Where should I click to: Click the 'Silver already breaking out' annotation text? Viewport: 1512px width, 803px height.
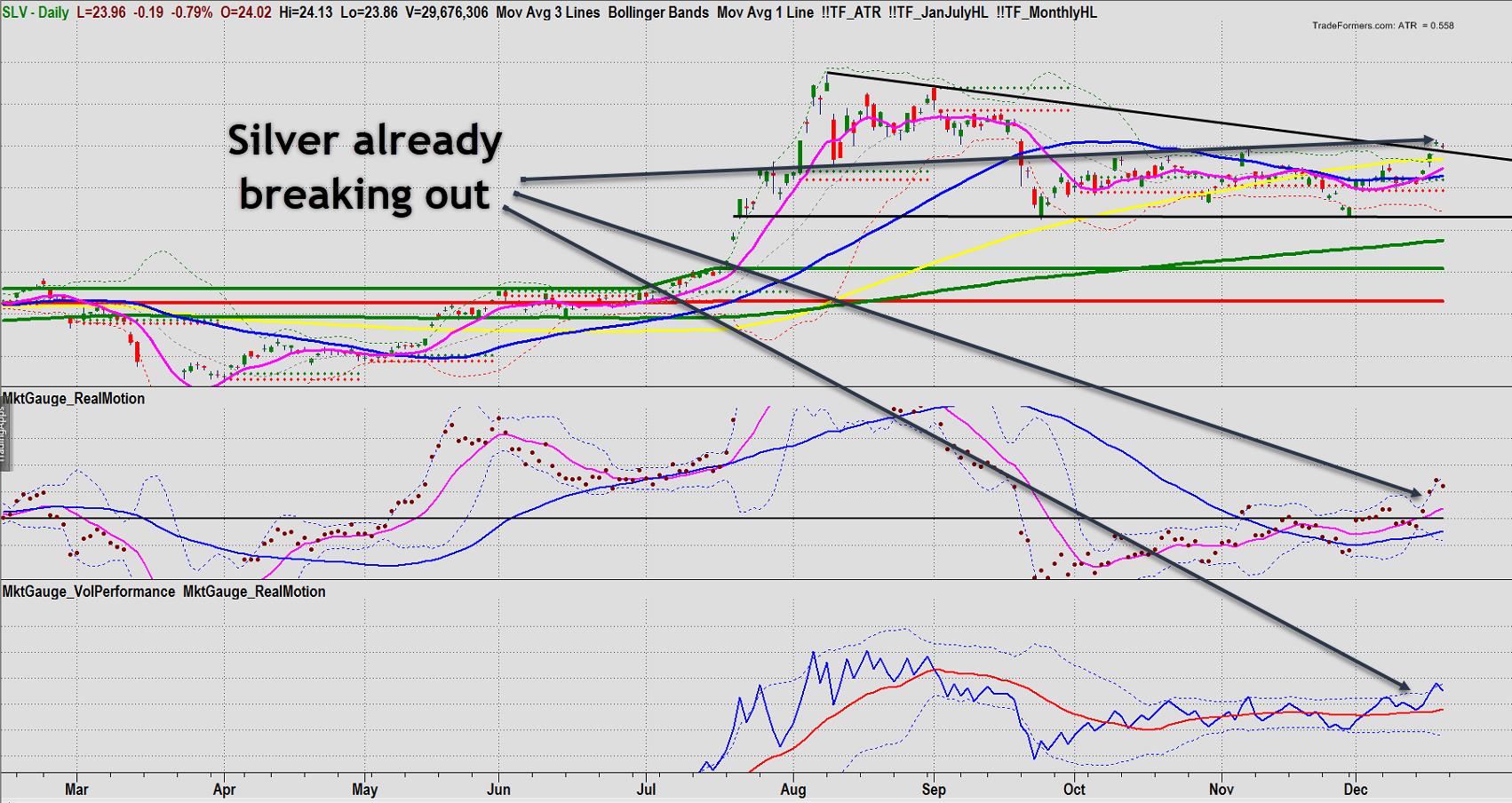[x=365, y=168]
